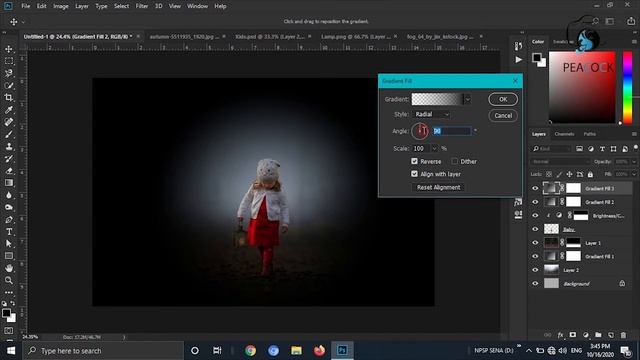This screenshot has width=640, height=360.
Task: Click Cancel in Gradient Fill dialog
Action: click(503, 116)
